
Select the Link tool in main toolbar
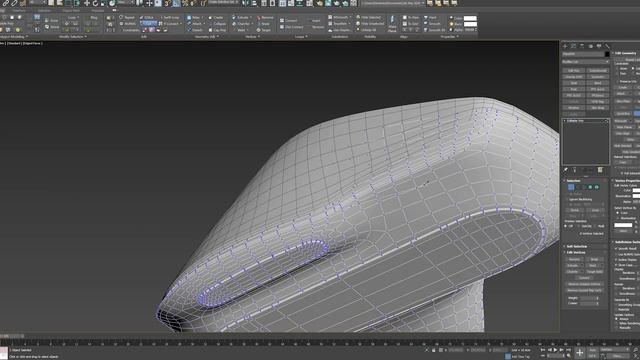click(6, 3)
